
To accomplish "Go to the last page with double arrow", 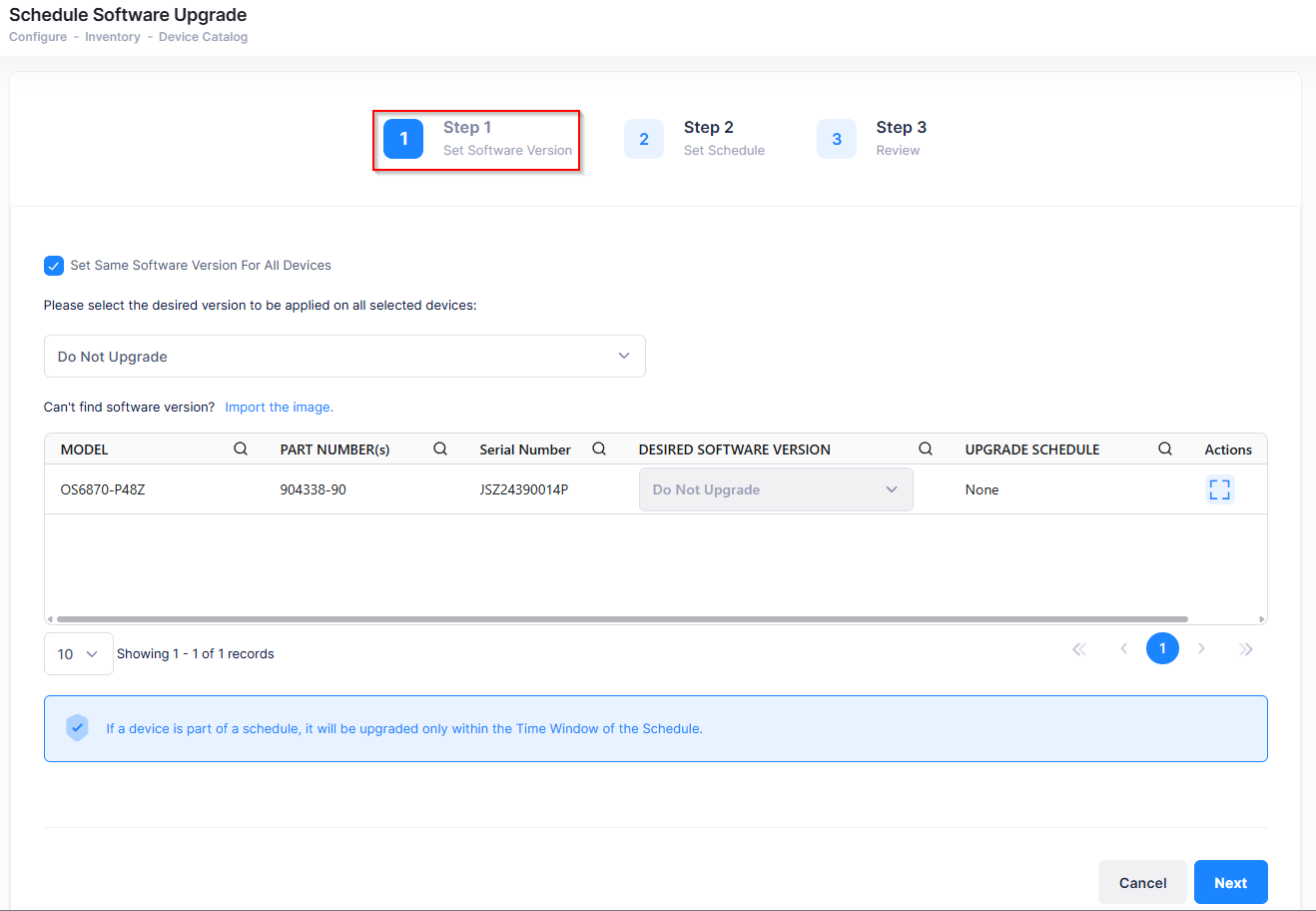I will (1245, 649).
